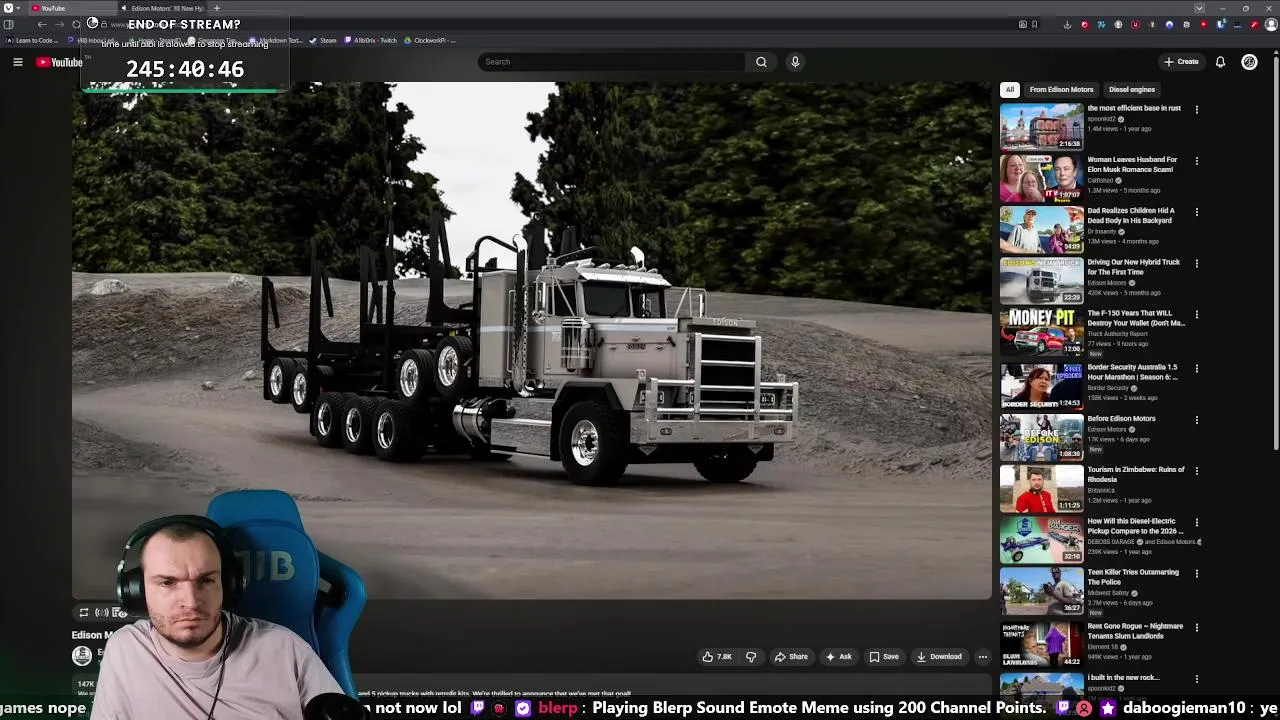Screen dimensions: 1280x720
Task: Open a new browser tab with the plus icon
Action: (217, 8)
